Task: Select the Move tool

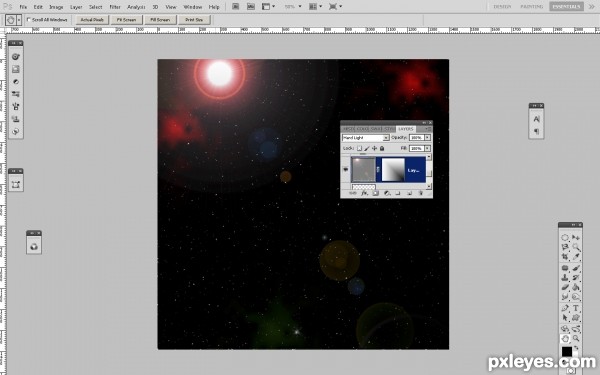Action: 576,238
